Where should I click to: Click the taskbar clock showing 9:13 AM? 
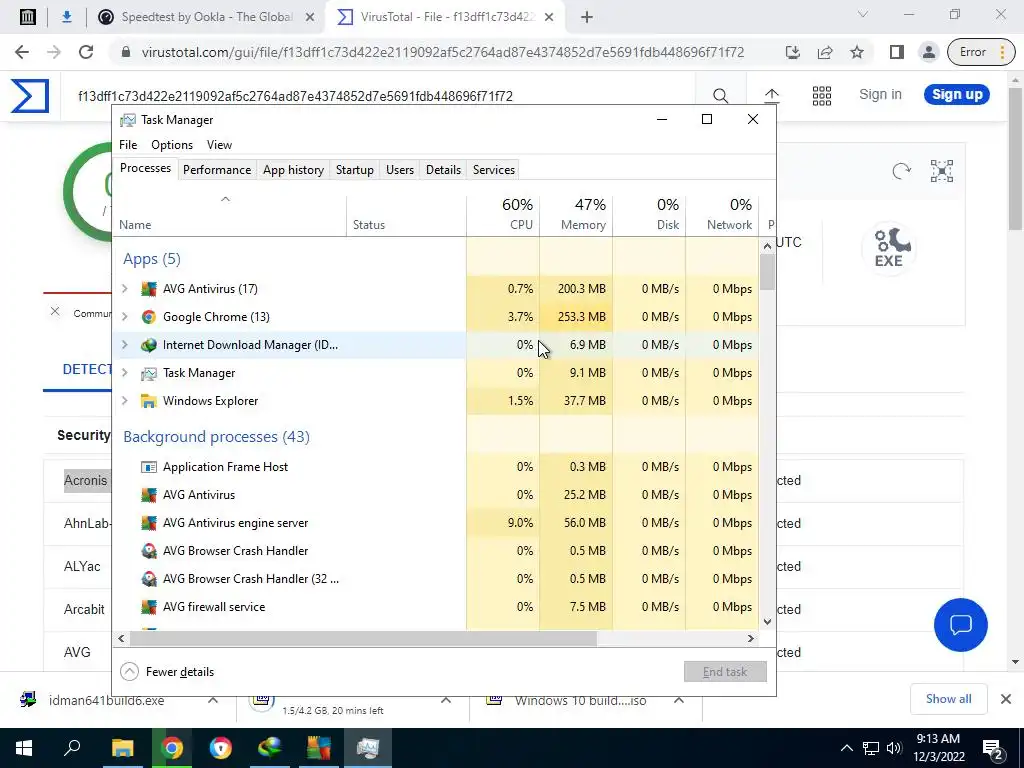[x=938, y=748]
